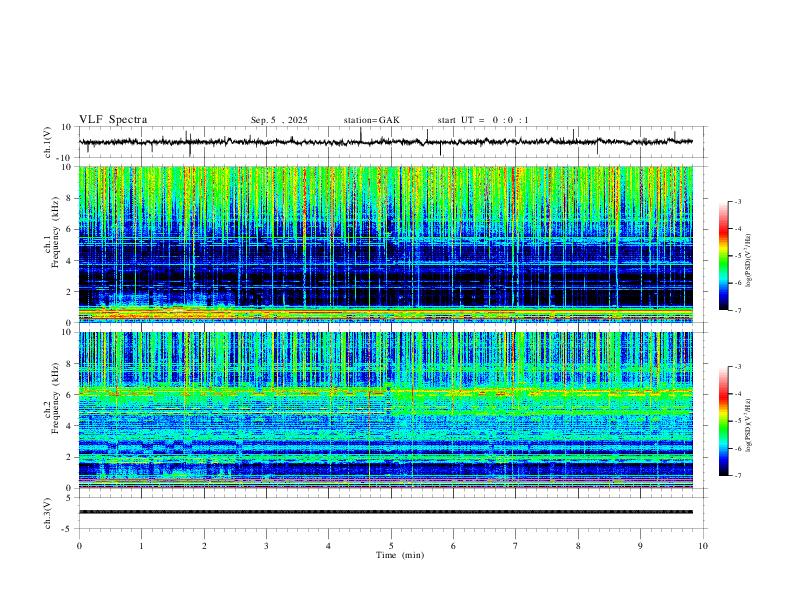The height and width of the screenshot is (612, 792).
Task: Click time axis tick label '9'
Action: coord(640,546)
